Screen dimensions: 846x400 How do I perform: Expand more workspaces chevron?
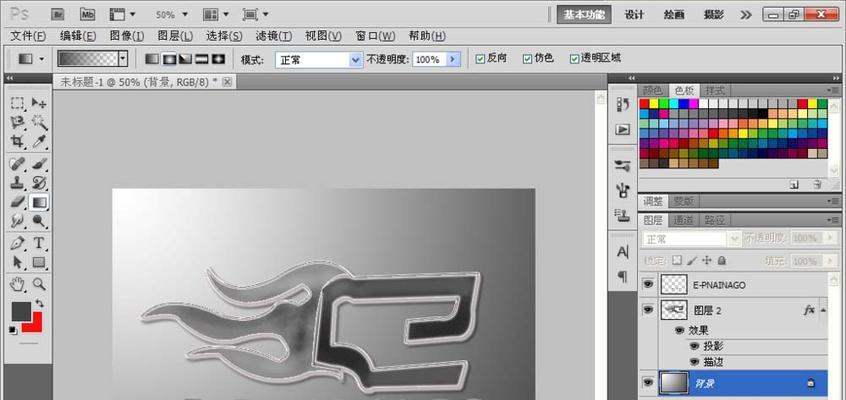[x=746, y=15]
